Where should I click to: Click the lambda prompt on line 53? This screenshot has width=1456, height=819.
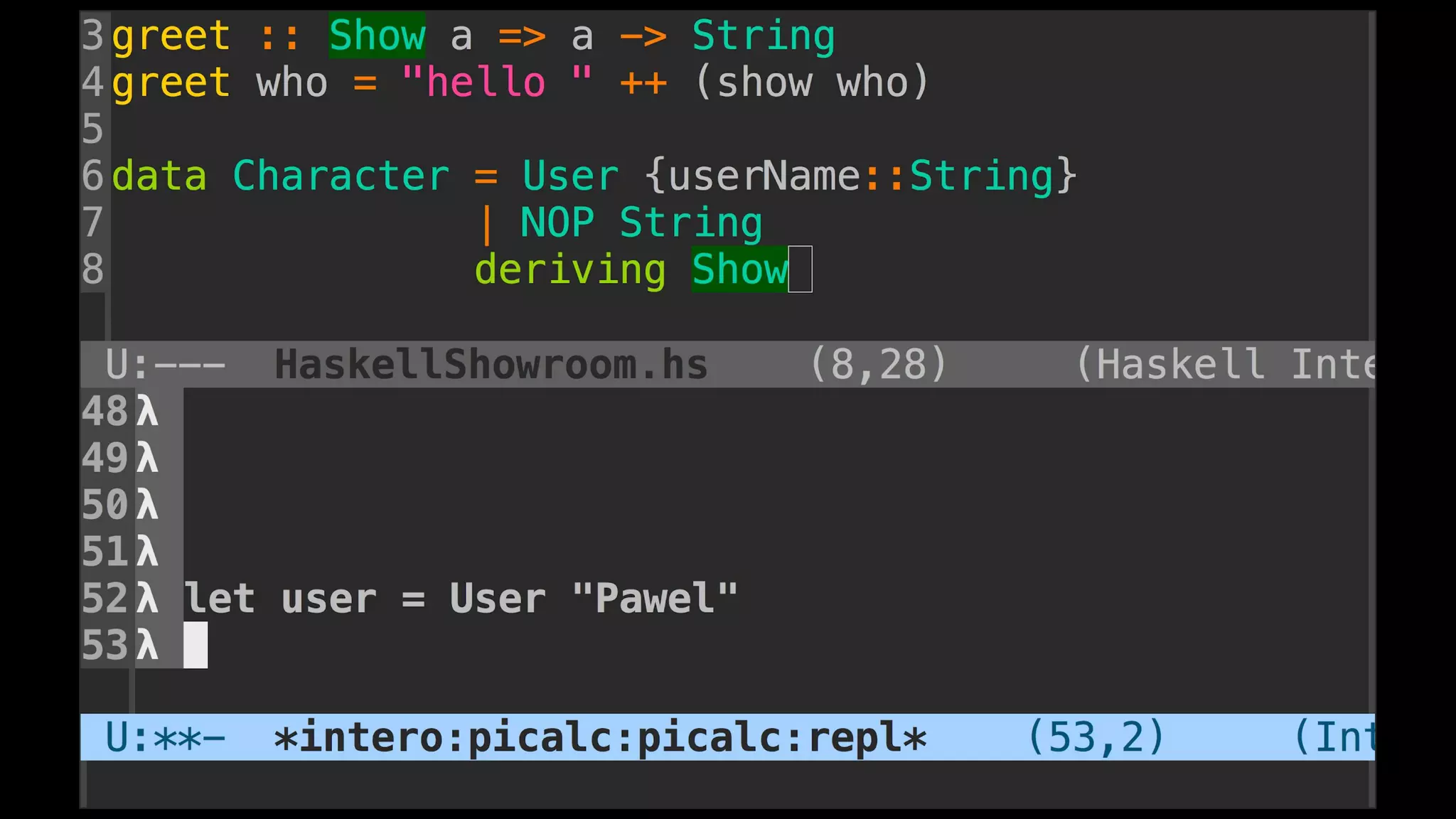pos(147,646)
